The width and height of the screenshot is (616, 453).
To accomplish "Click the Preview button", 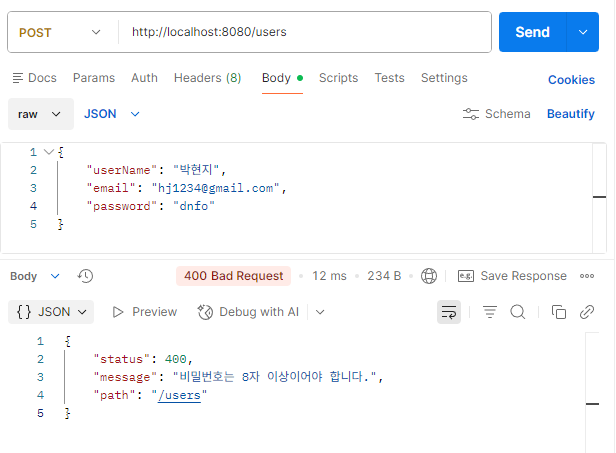I will (x=145, y=312).
